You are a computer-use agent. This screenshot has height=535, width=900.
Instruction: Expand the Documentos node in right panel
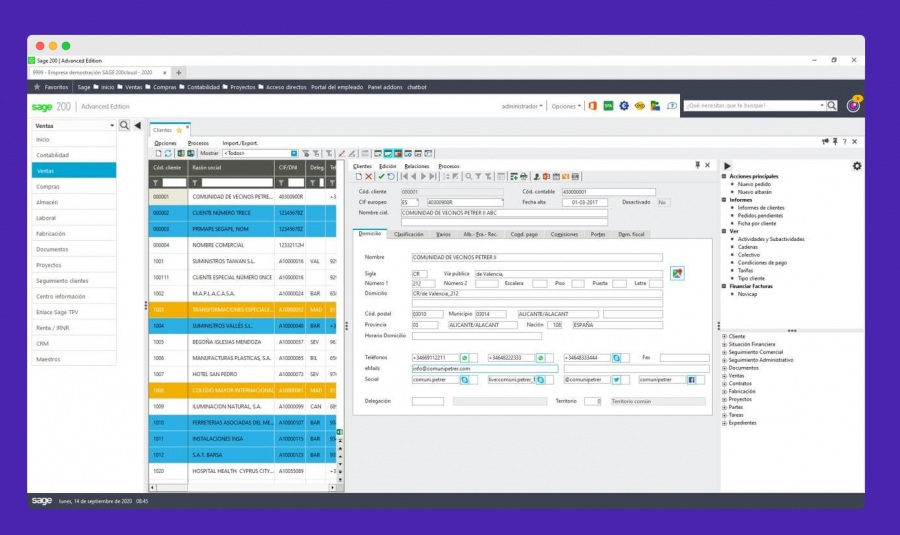point(724,368)
